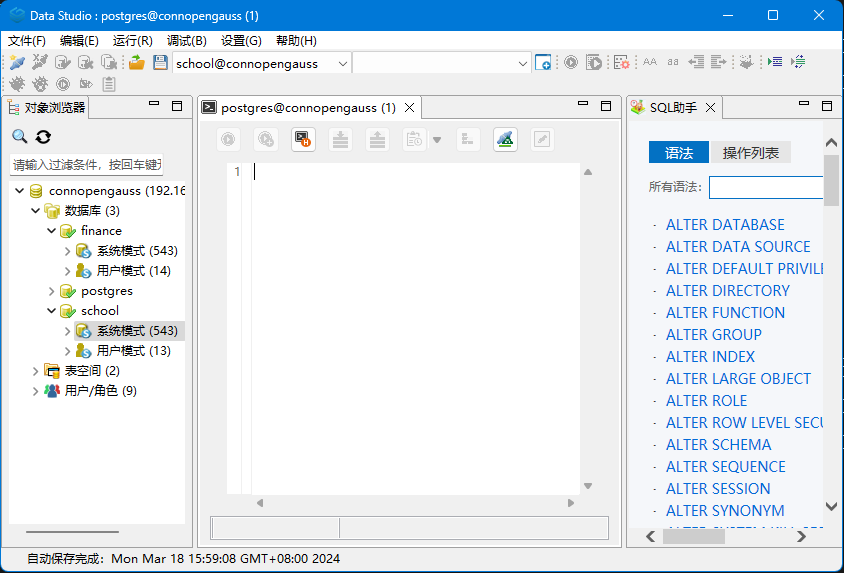Select 系统模式 (543) under school

pos(129,331)
